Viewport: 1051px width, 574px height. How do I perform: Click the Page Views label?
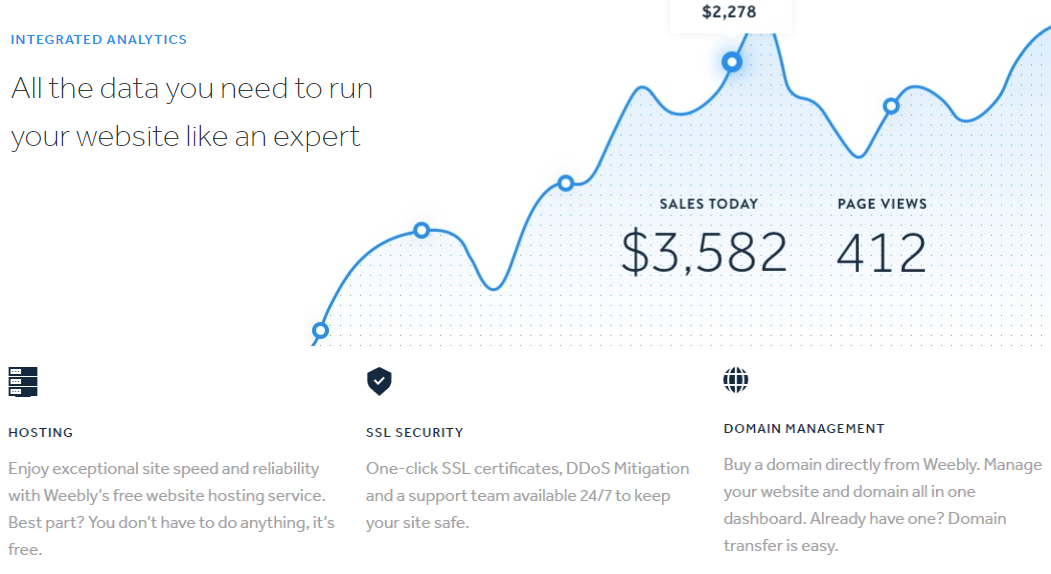tap(882, 204)
